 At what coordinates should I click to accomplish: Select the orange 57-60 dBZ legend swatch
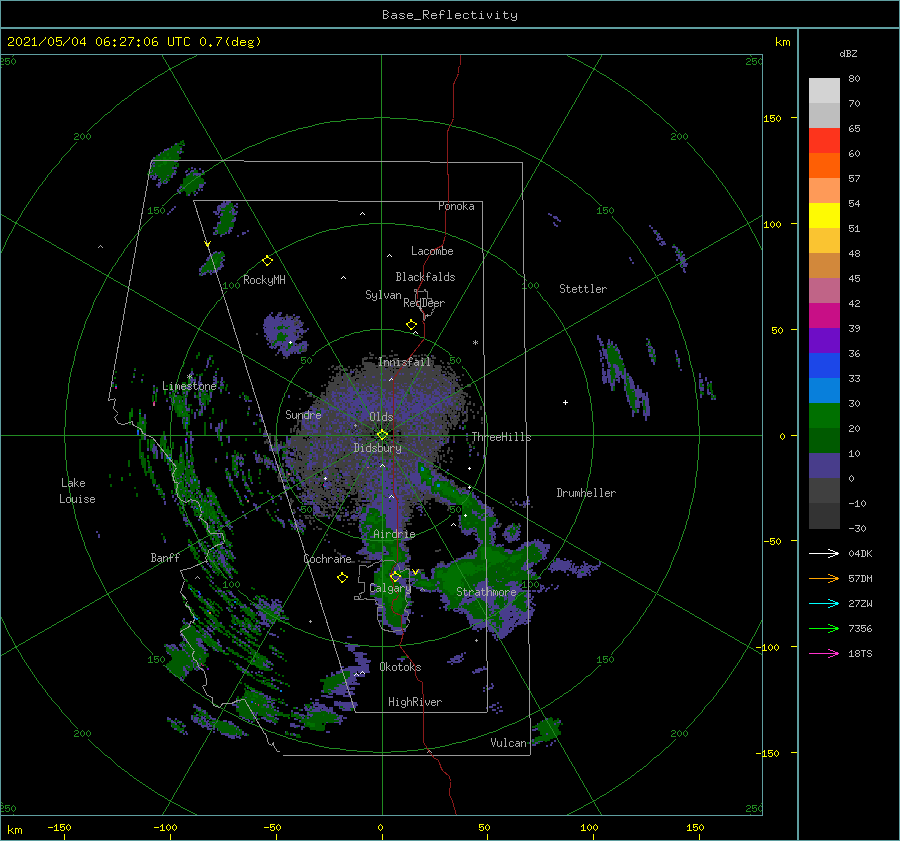point(824,165)
